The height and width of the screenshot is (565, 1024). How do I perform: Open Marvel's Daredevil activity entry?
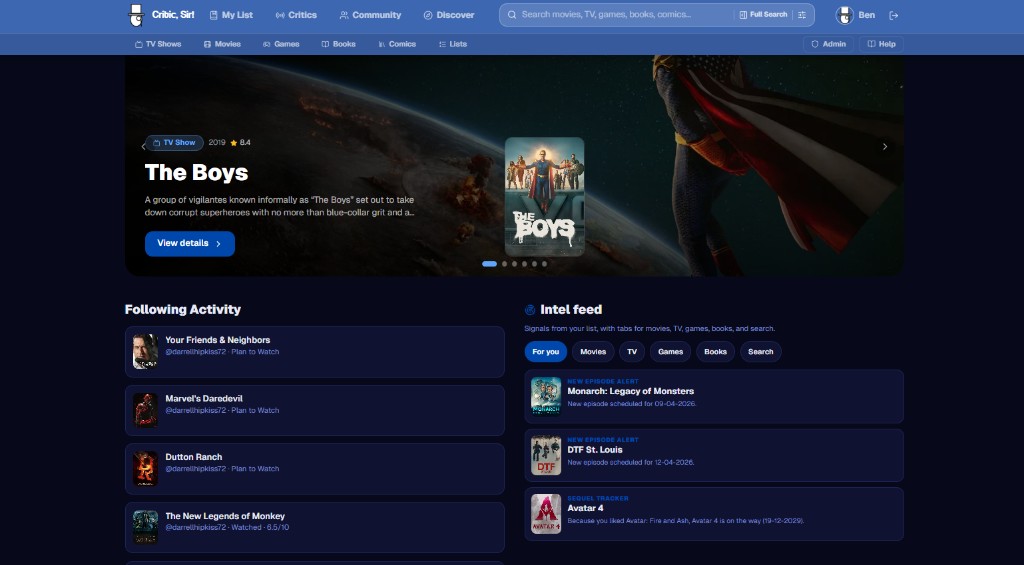(x=314, y=404)
